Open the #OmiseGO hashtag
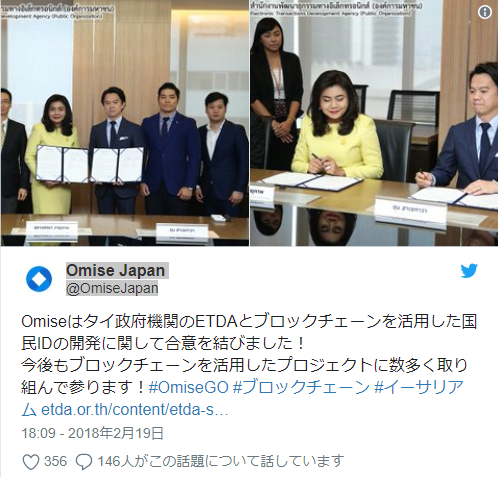498x477 pixels. coord(188,387)
